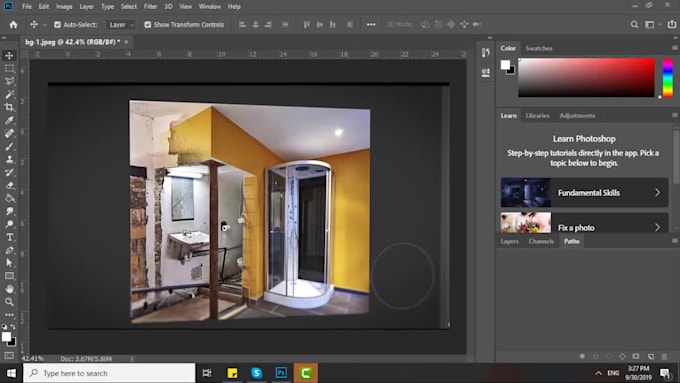Select the Magic Wand tool
The image size is (680, 383).
(x=9, y=94)
